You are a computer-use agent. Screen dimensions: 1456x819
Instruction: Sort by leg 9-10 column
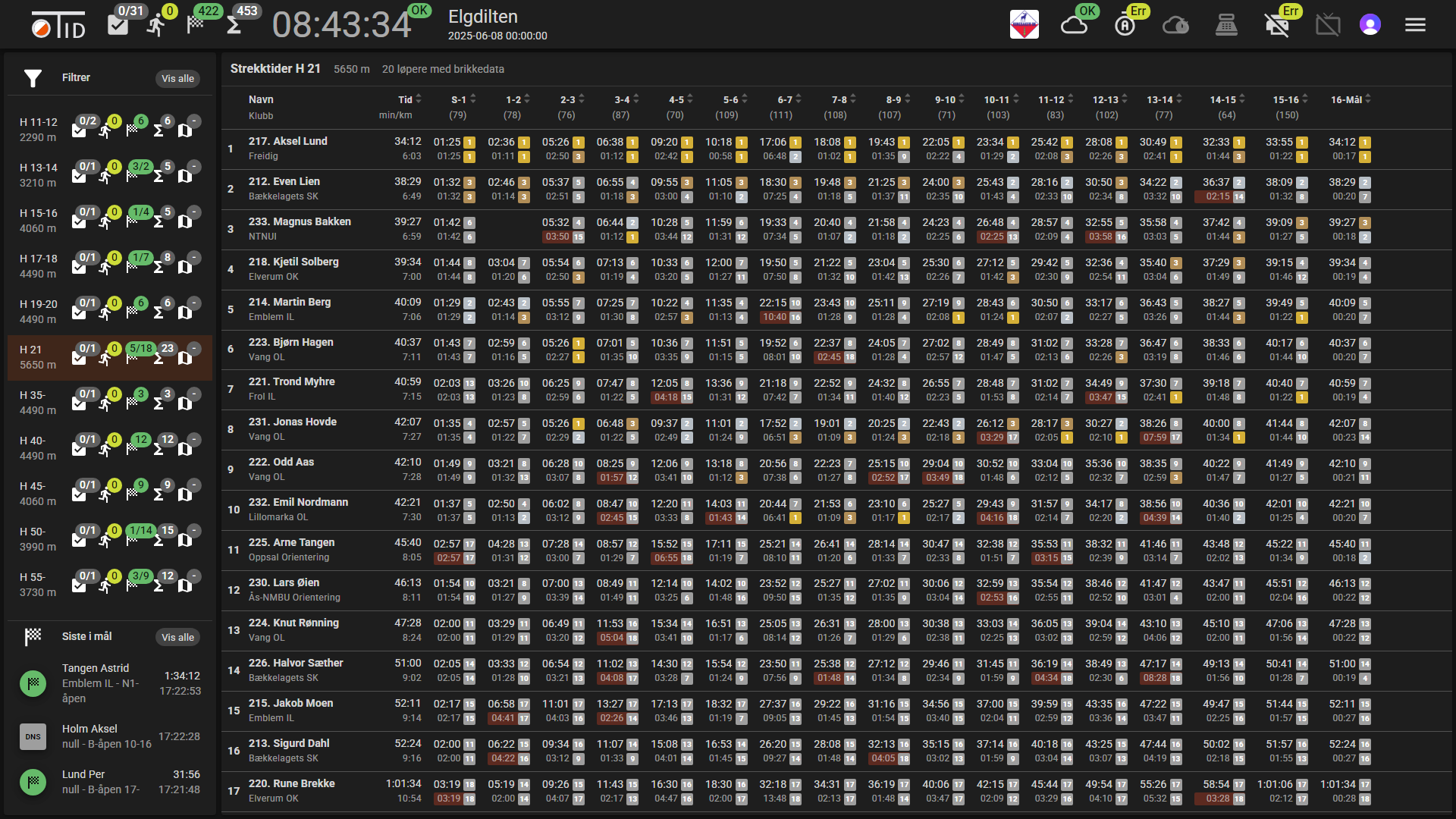click(x=949, y=99)
